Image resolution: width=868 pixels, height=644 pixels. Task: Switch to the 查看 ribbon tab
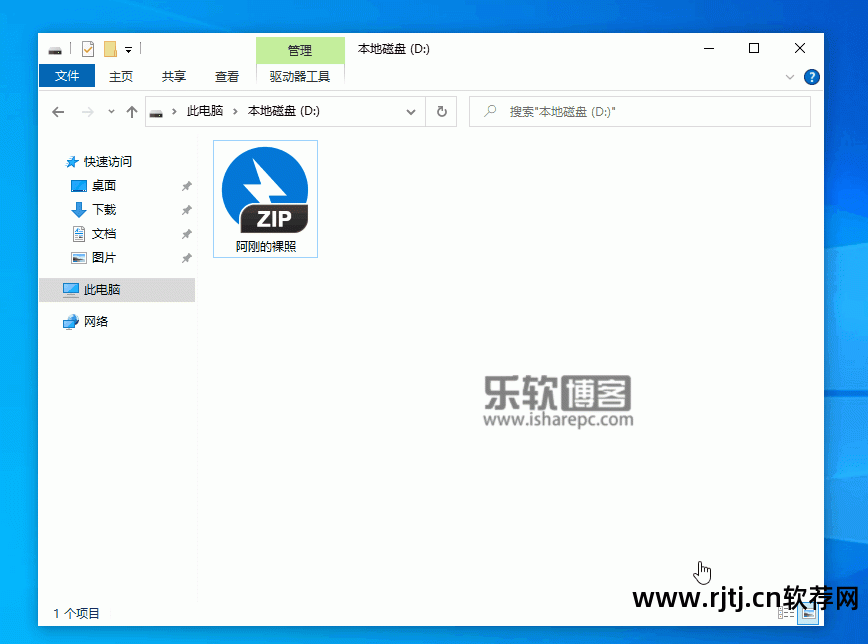click(x=226, y=76)
